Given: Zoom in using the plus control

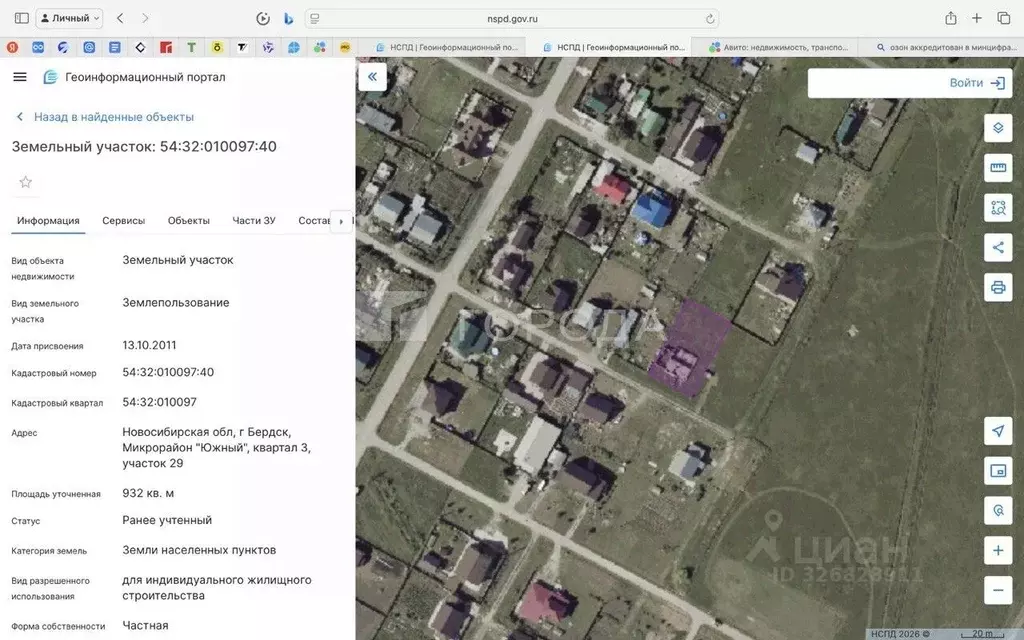Looking at the screenshot, I should (997, 550).
